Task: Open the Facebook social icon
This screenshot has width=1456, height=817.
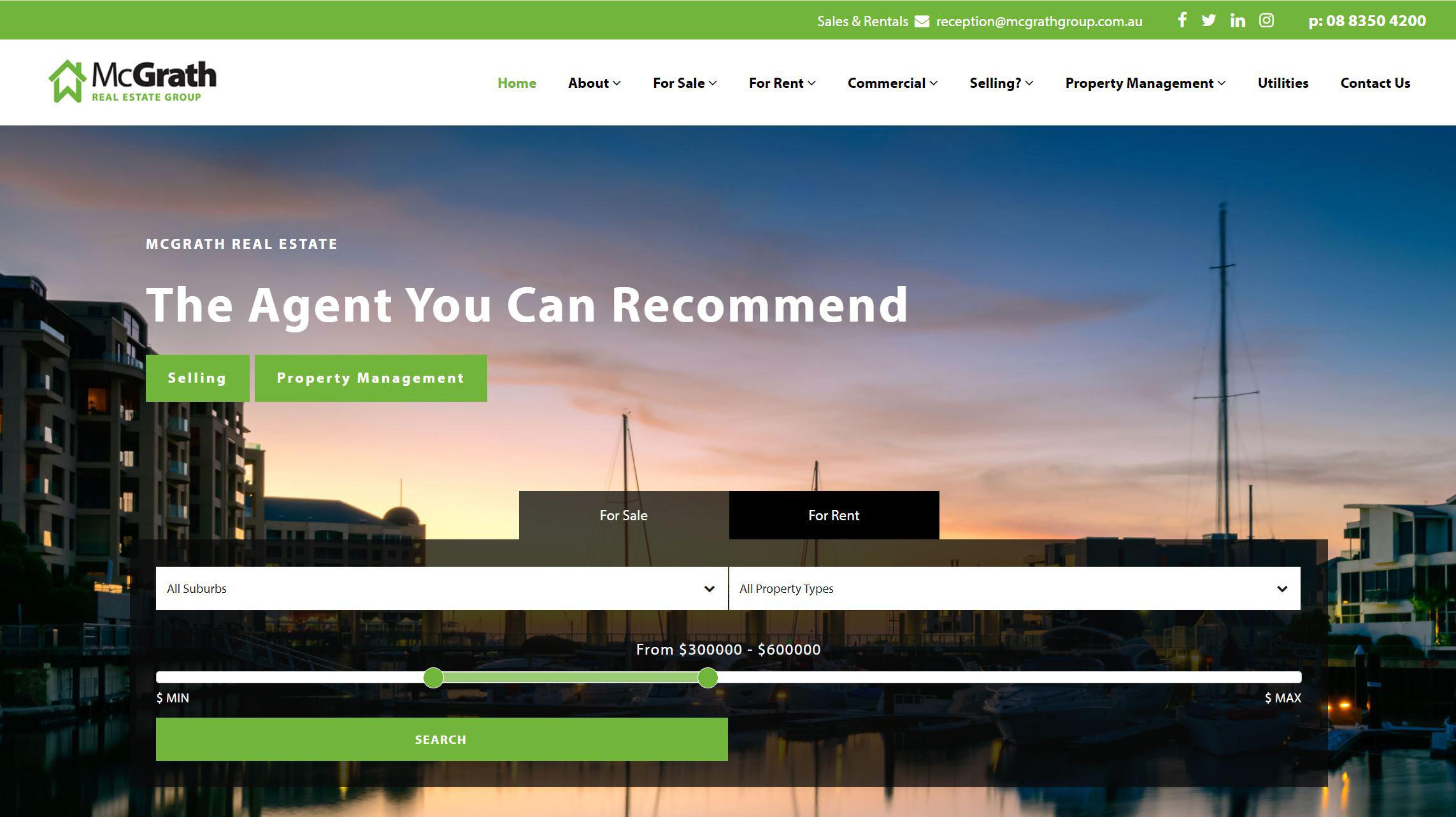Action: coord(1181,20)
